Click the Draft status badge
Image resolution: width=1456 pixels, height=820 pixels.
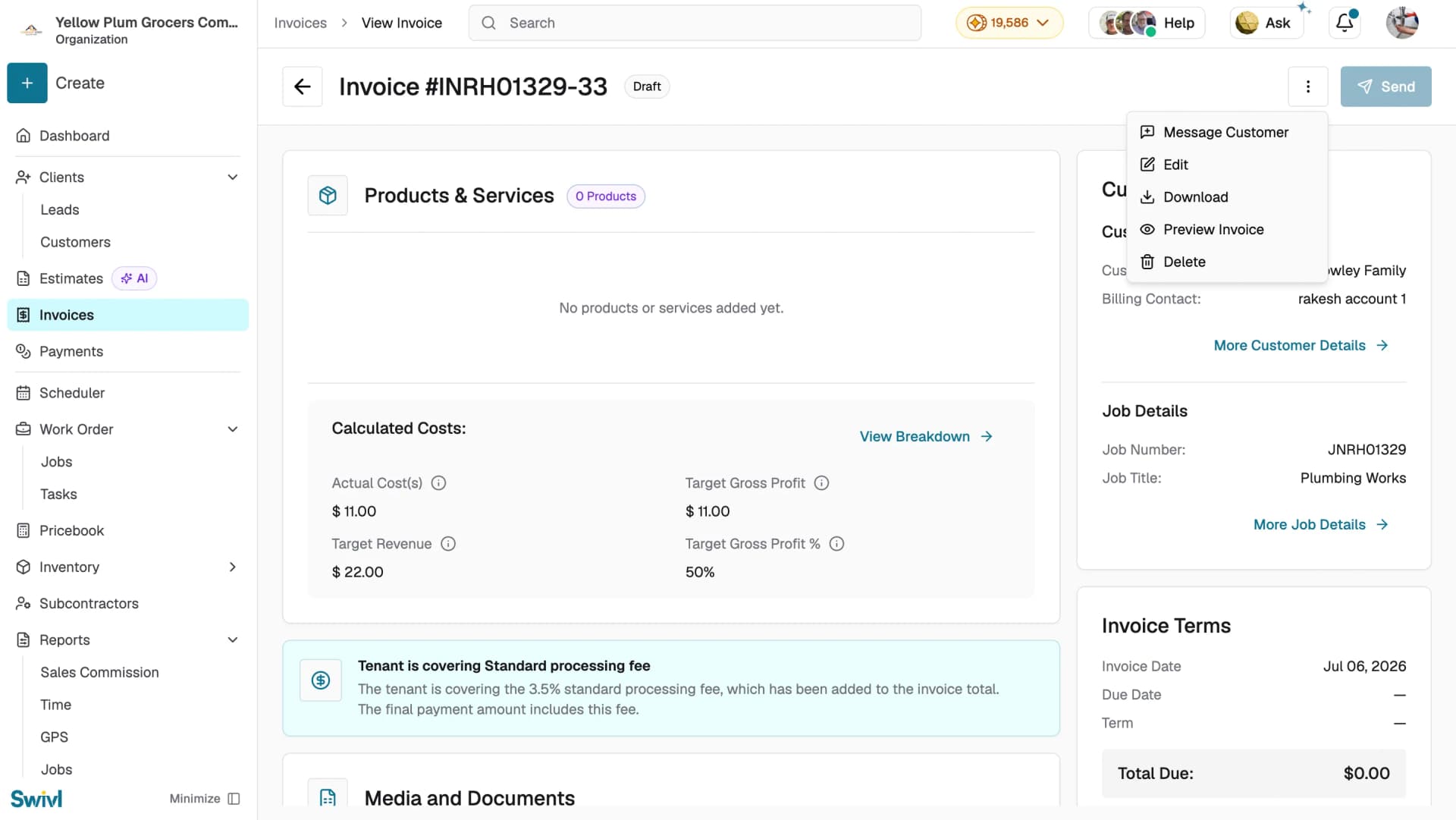[x=647, y=86]
